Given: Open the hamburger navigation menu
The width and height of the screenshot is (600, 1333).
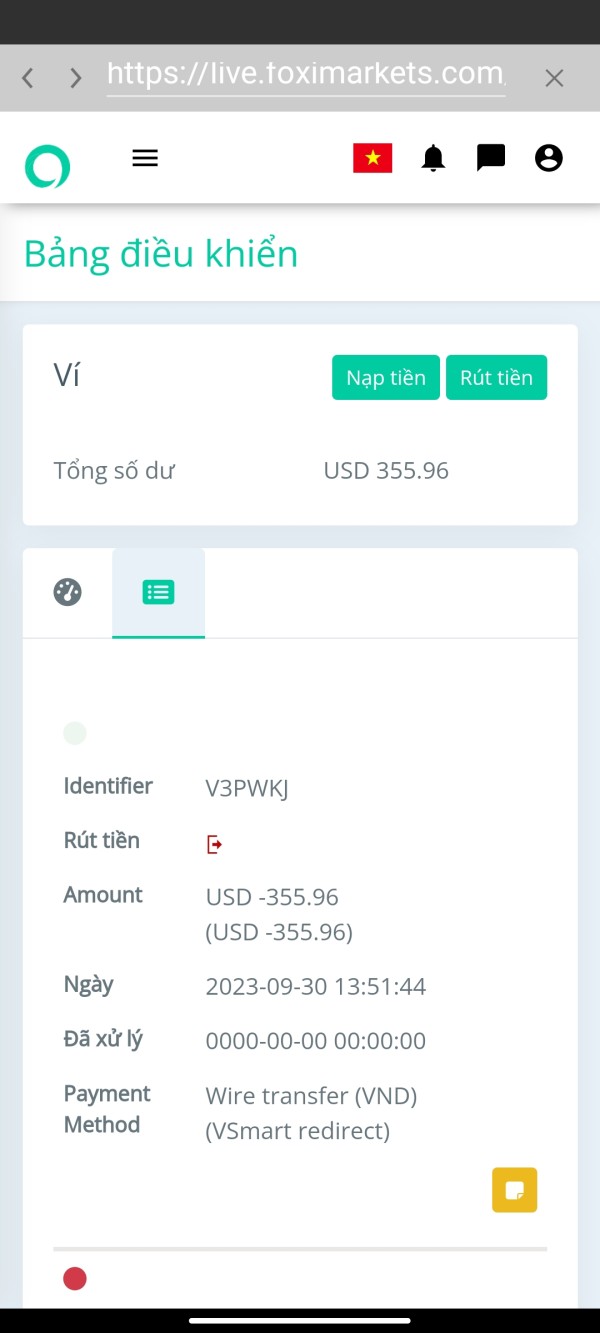Looking at the screenshot, I should pyautogui.click(x=145, y=158).
